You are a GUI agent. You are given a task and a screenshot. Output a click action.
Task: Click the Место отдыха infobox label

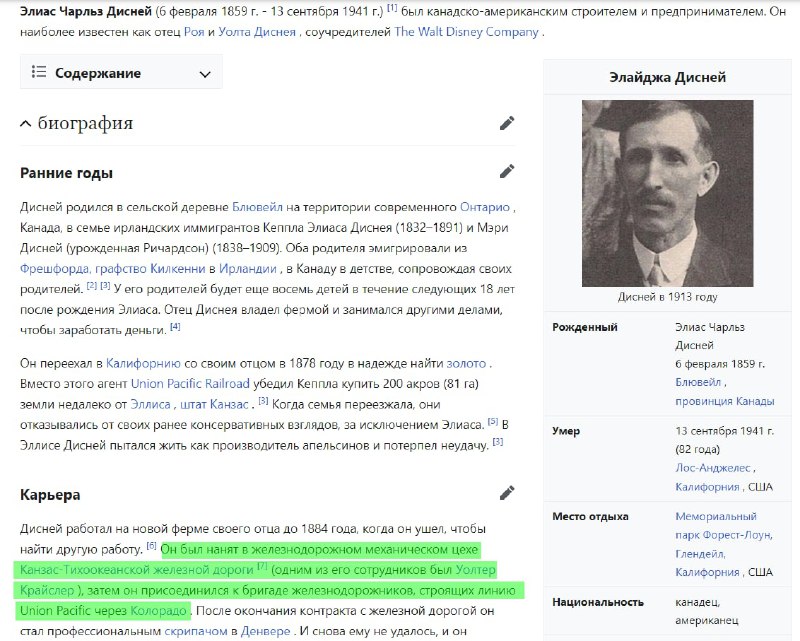[590, 516]
